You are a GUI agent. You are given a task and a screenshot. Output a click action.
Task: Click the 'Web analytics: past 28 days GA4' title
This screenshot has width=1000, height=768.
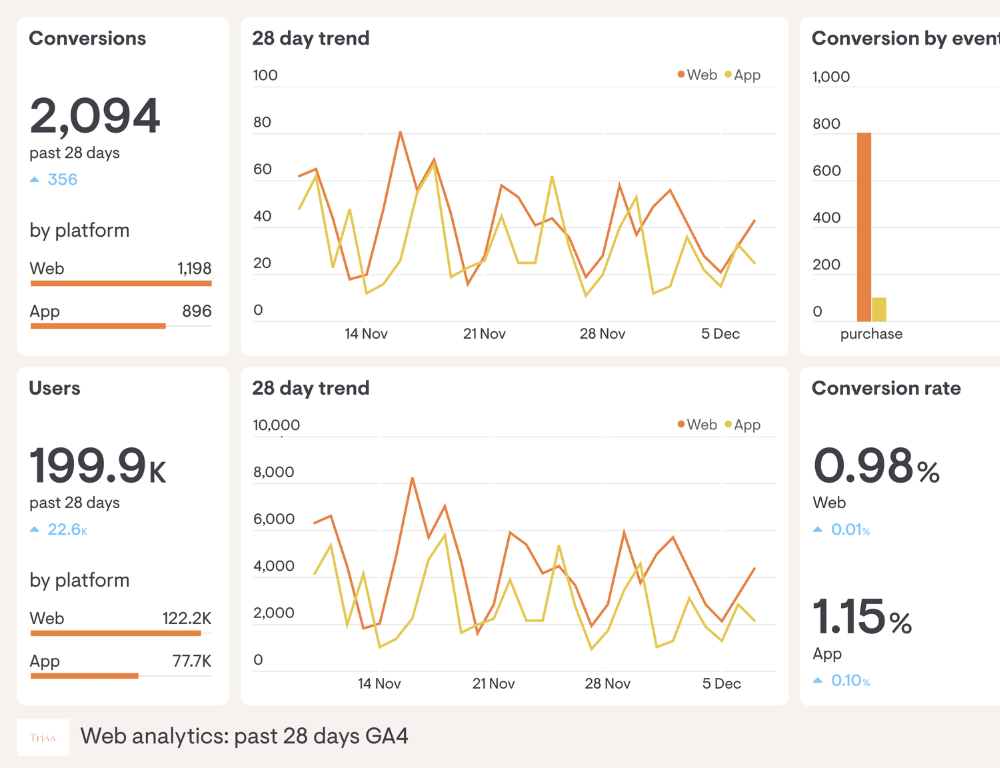coord(244,737)
